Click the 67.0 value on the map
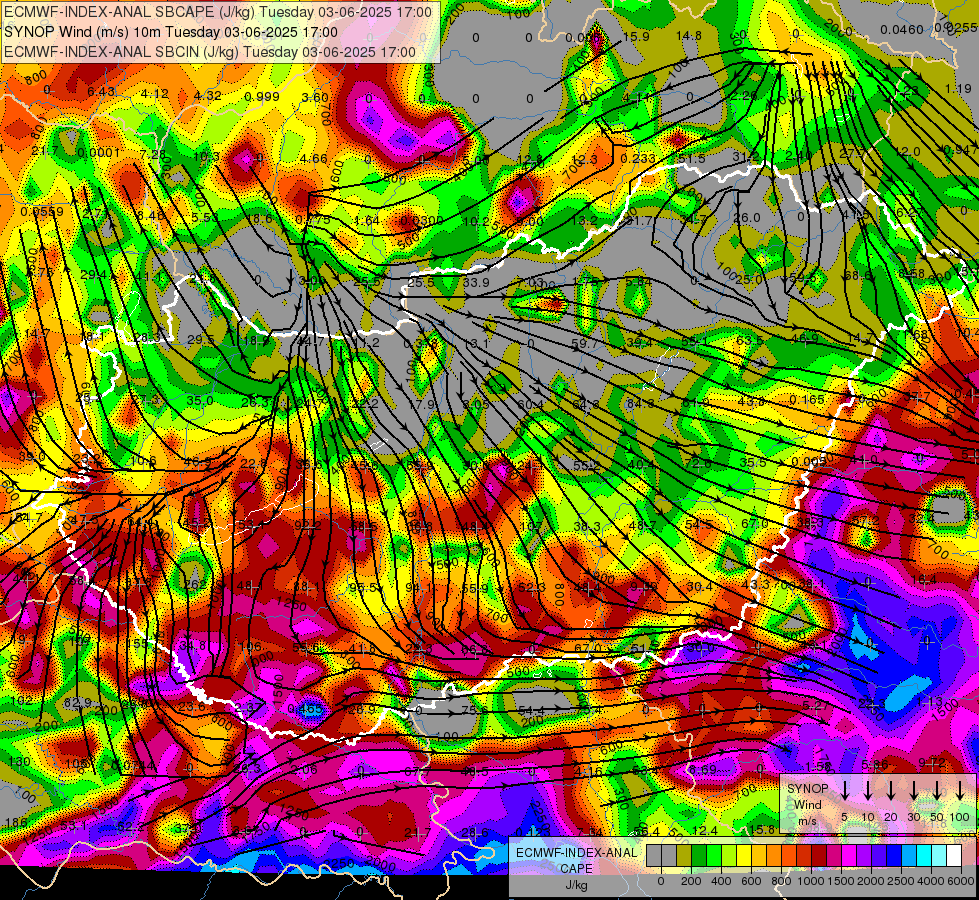 (754, 523)
